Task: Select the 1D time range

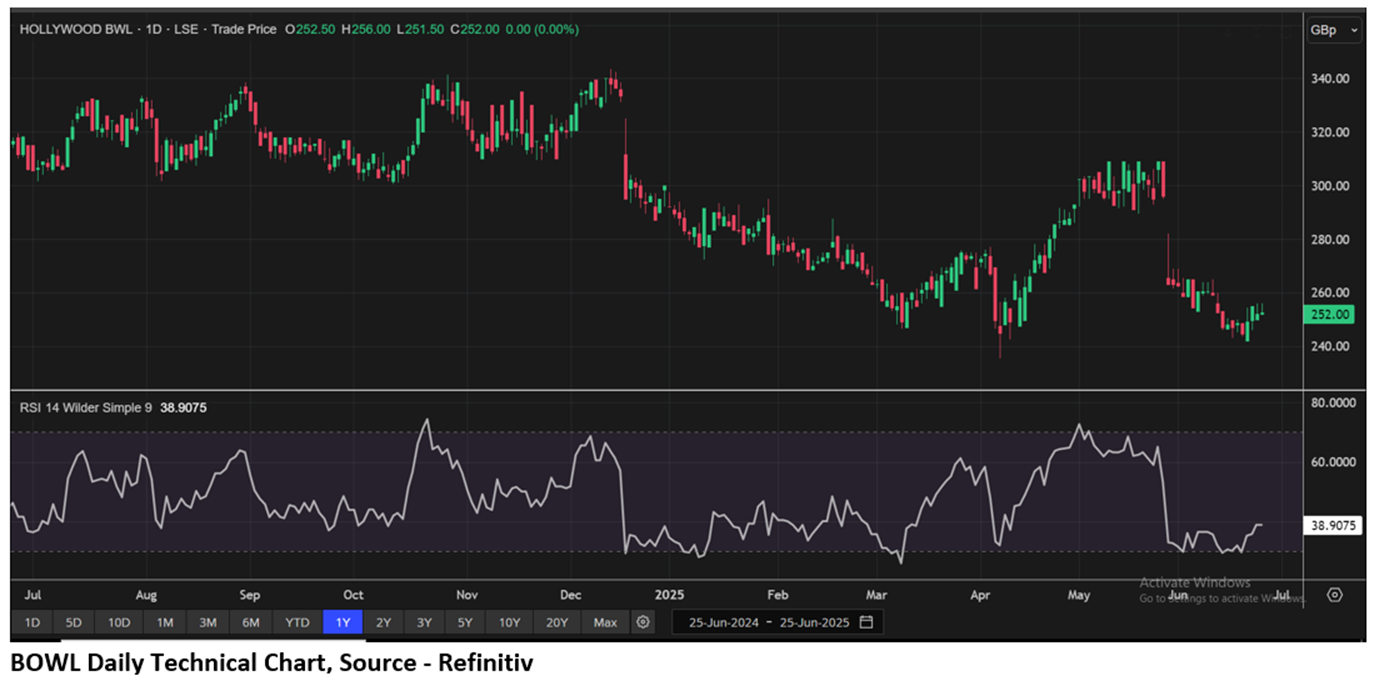Action: (x=32, y=622)
